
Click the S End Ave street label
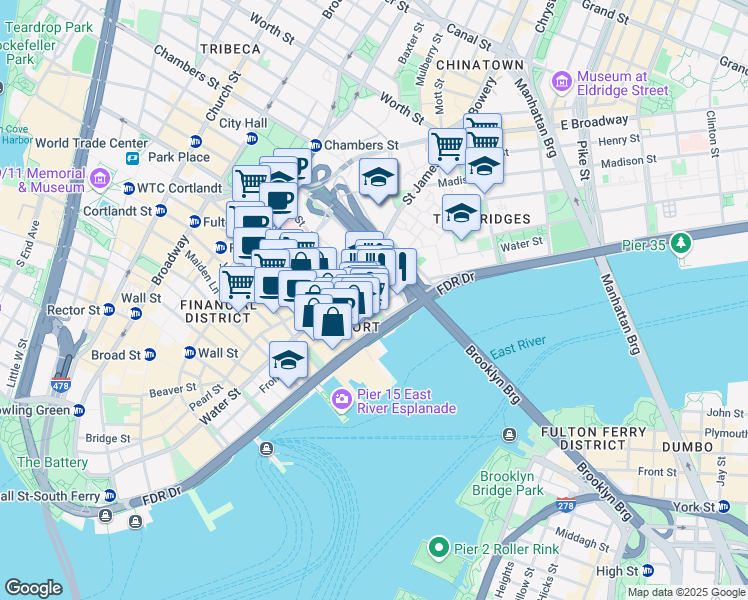(27, 244)
